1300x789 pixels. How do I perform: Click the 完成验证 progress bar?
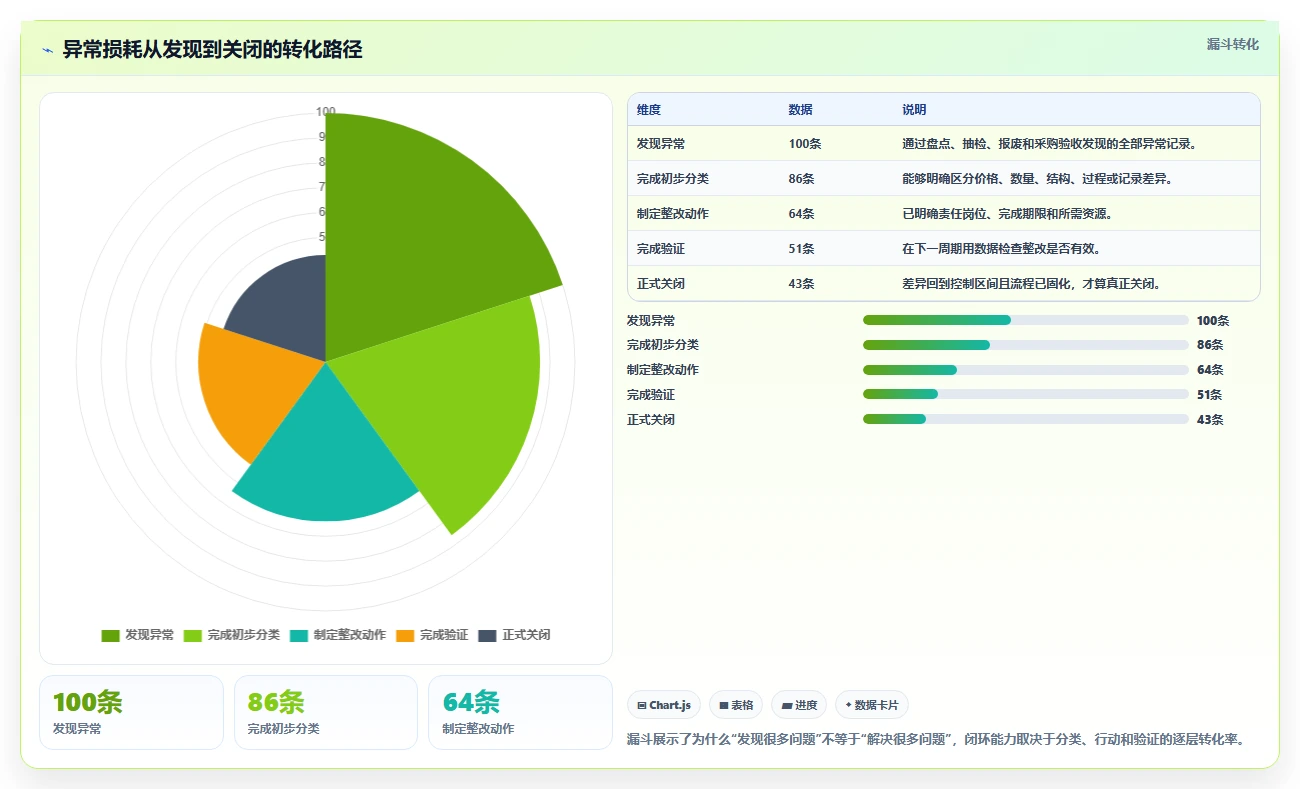1025,394
